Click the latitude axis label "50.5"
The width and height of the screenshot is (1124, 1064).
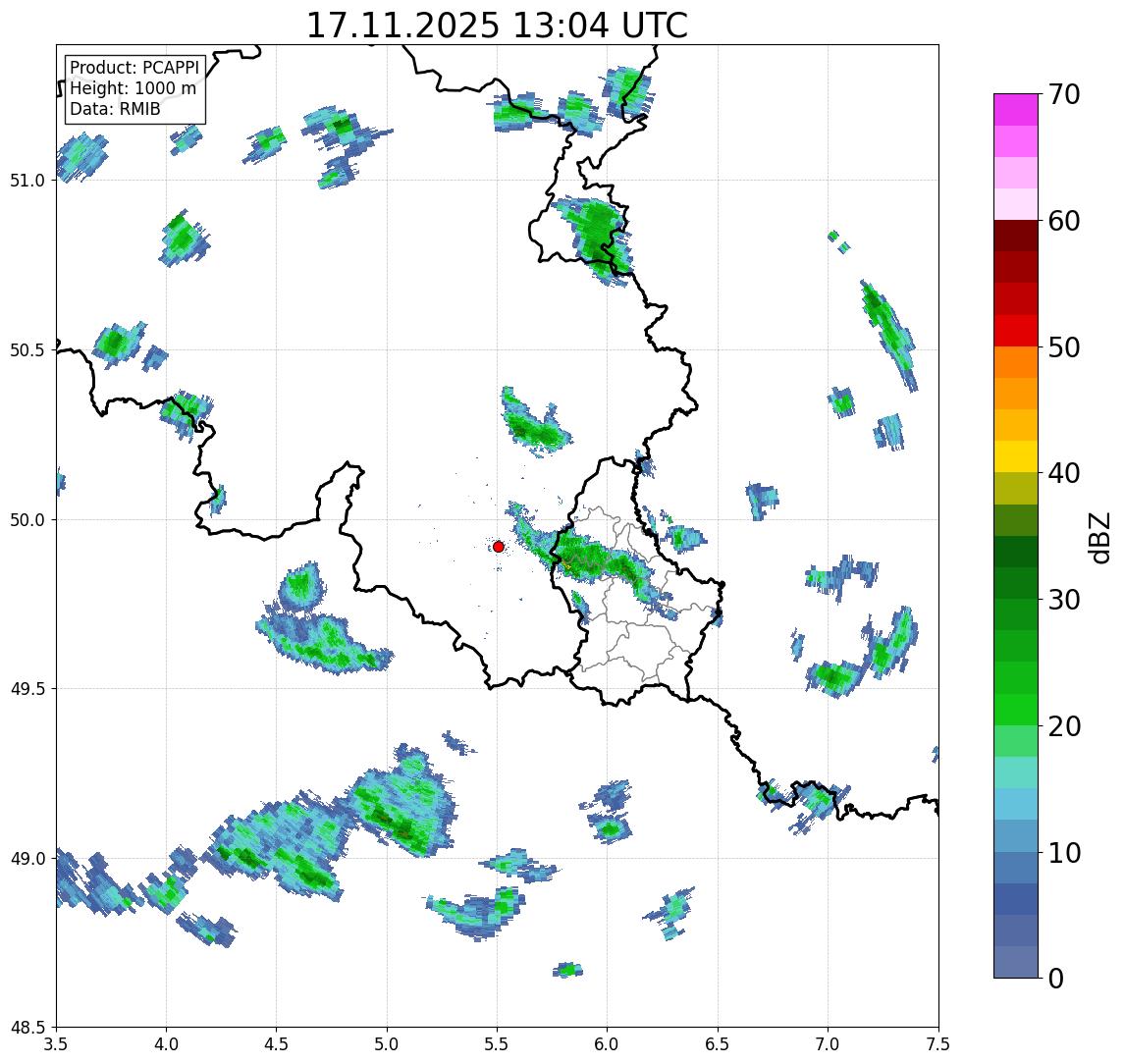pos(27,350)
